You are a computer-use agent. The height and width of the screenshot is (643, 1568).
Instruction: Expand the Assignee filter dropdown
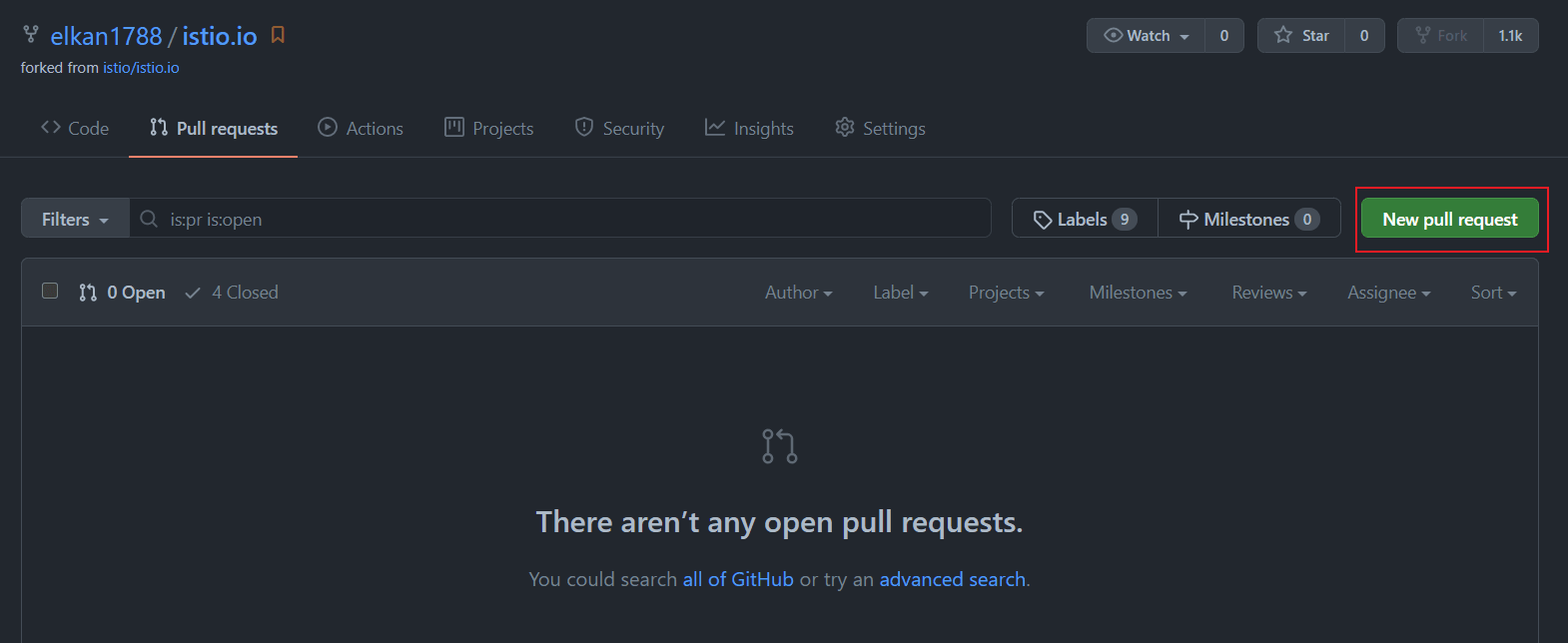1389,293
